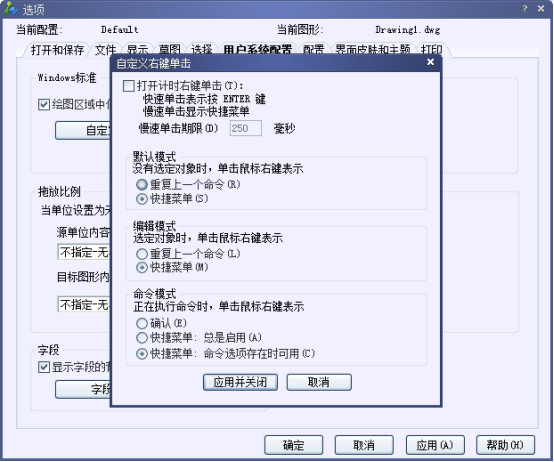Select command mode 确认 (E) radio

tap(142, 323)
